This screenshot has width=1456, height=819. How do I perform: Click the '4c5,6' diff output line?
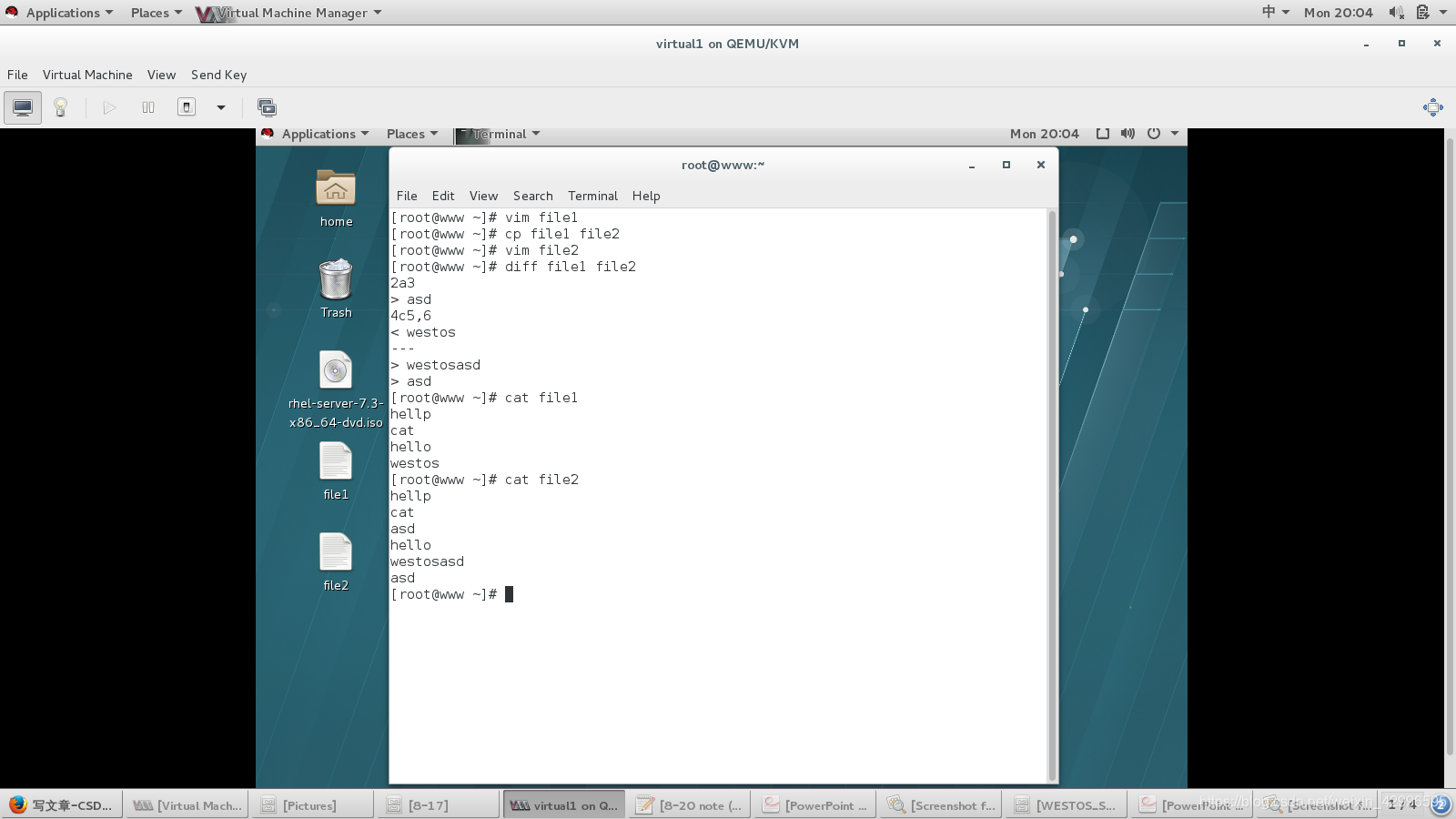410,316
